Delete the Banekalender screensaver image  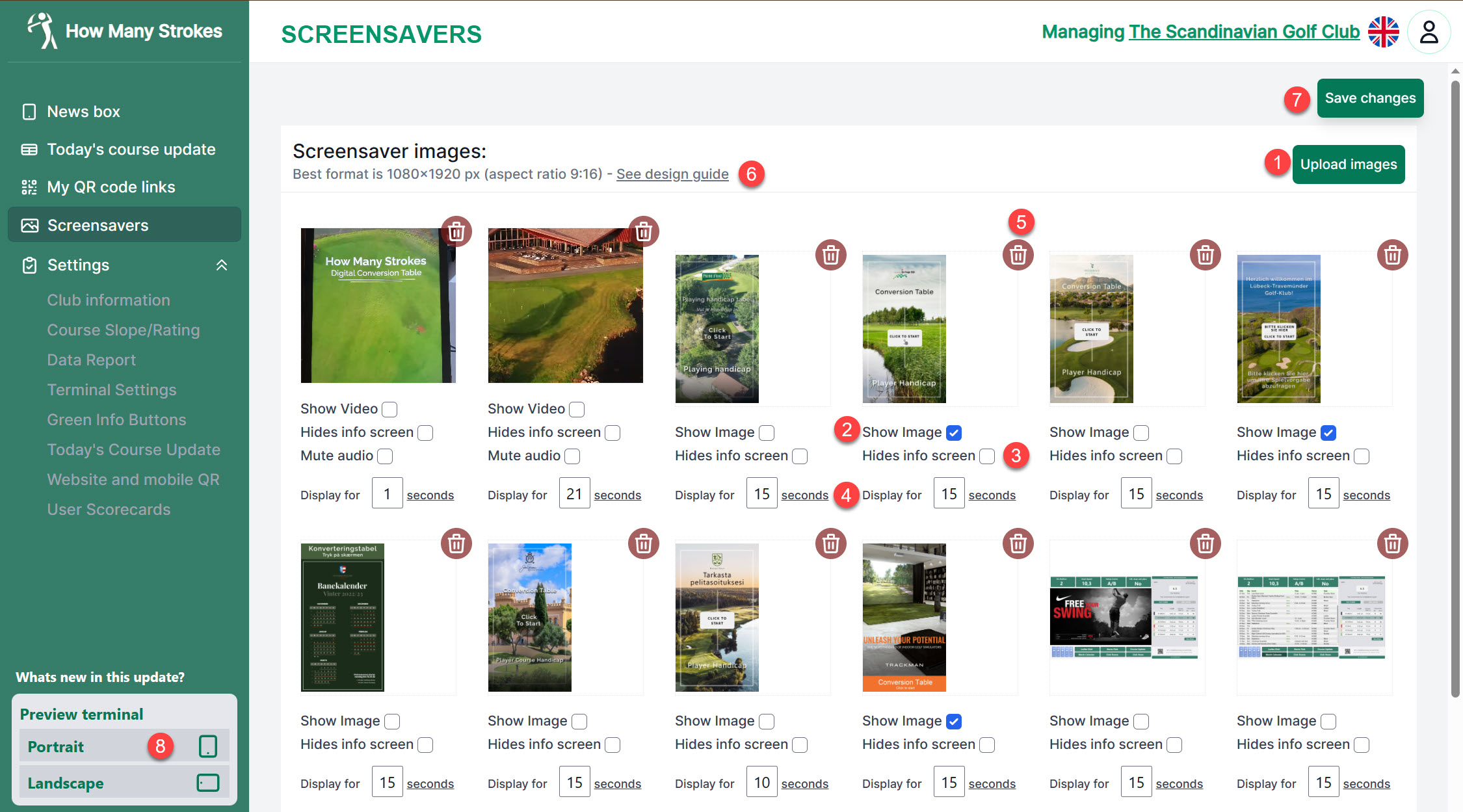[456, 544]
